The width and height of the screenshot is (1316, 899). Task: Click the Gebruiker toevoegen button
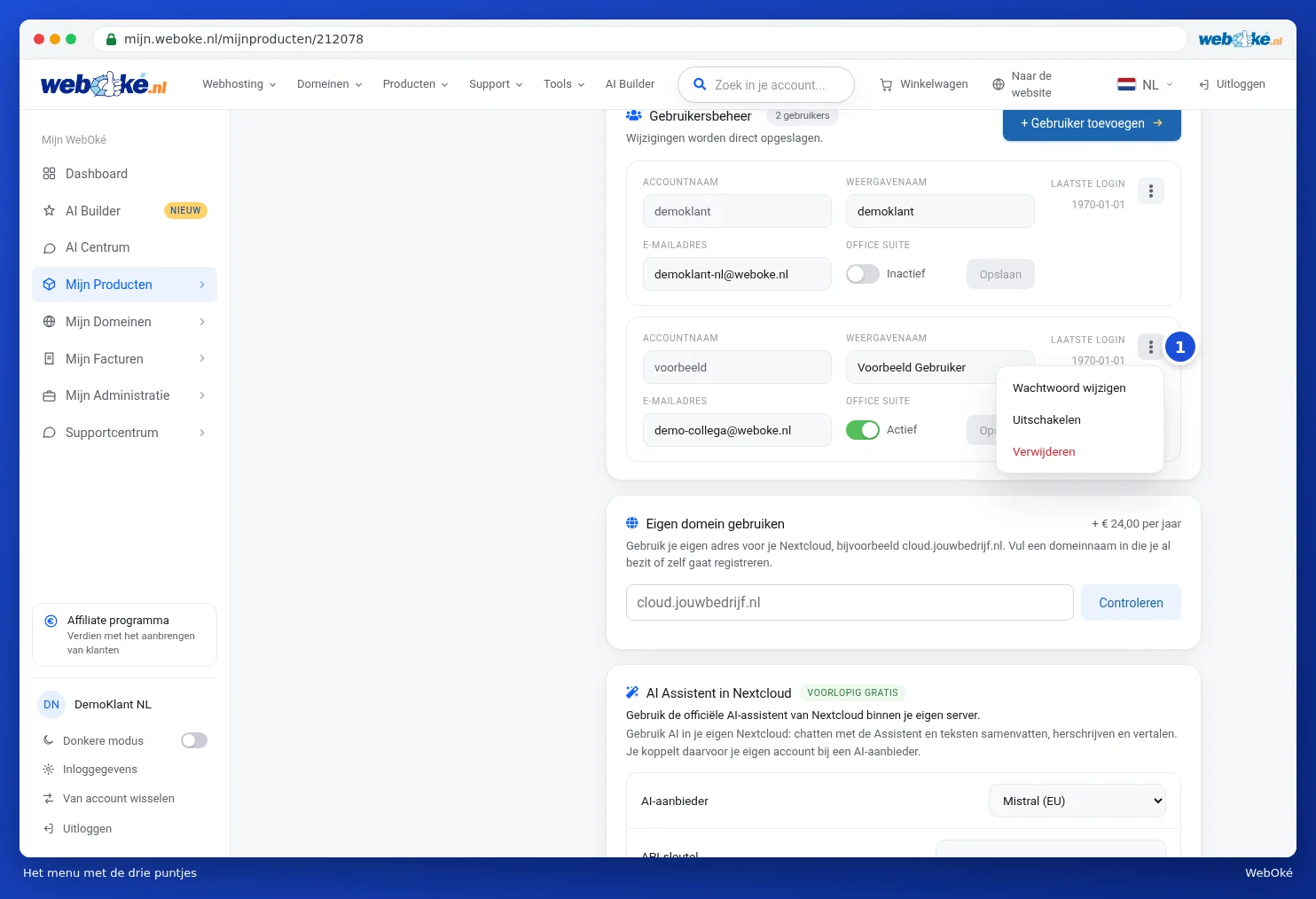(1092, 123)
